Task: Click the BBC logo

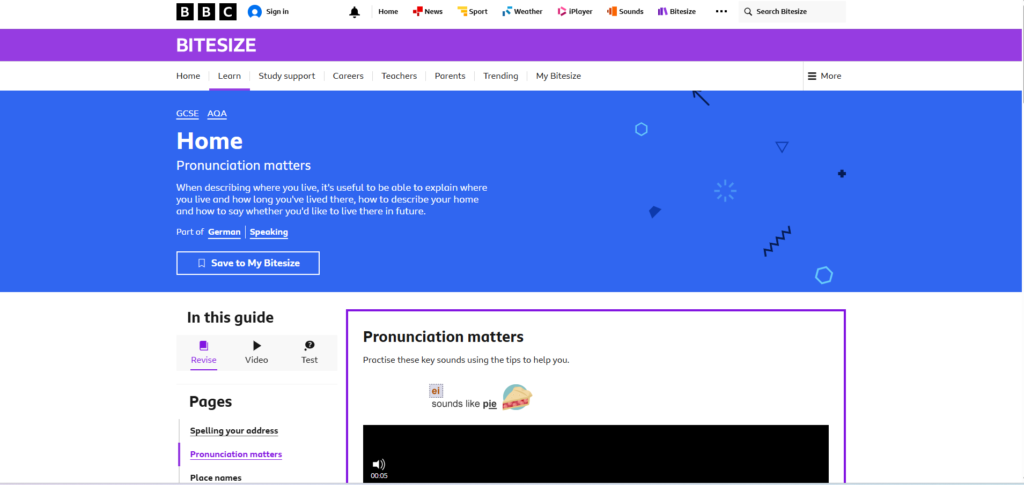Action: pyautogui.click(x=206, y=12)
